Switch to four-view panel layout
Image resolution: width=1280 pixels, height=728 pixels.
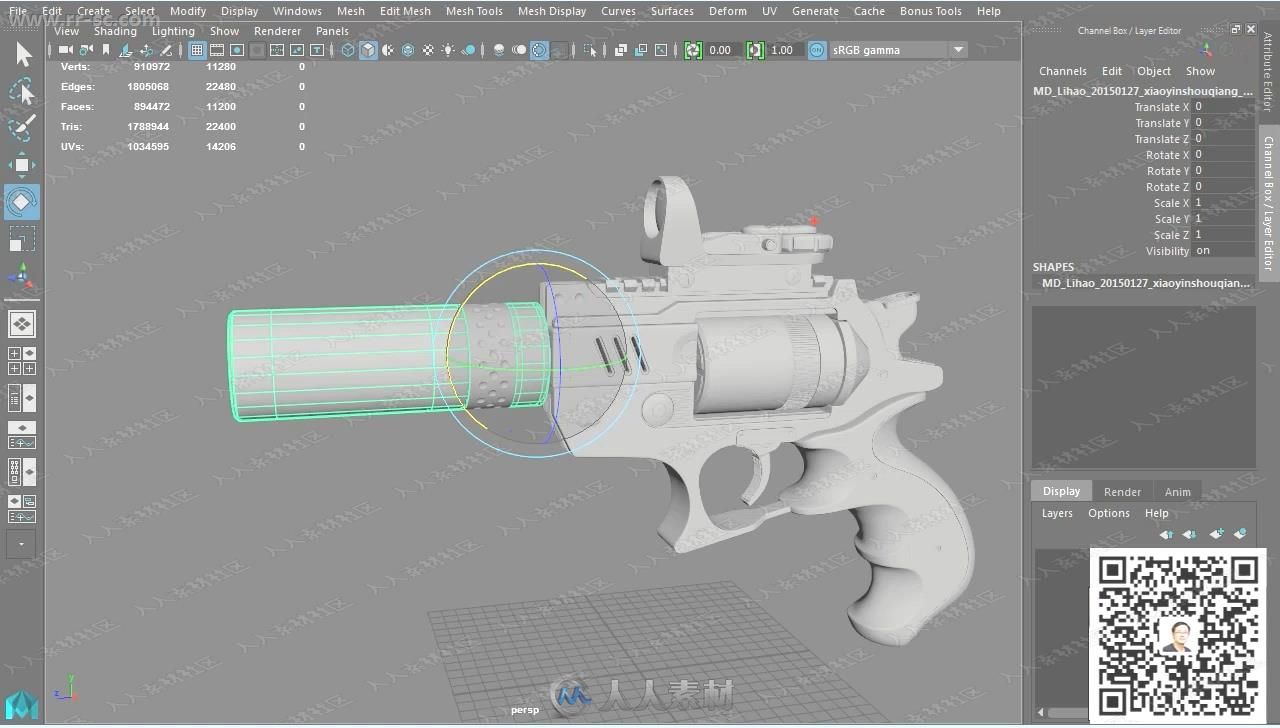[22, 361]
